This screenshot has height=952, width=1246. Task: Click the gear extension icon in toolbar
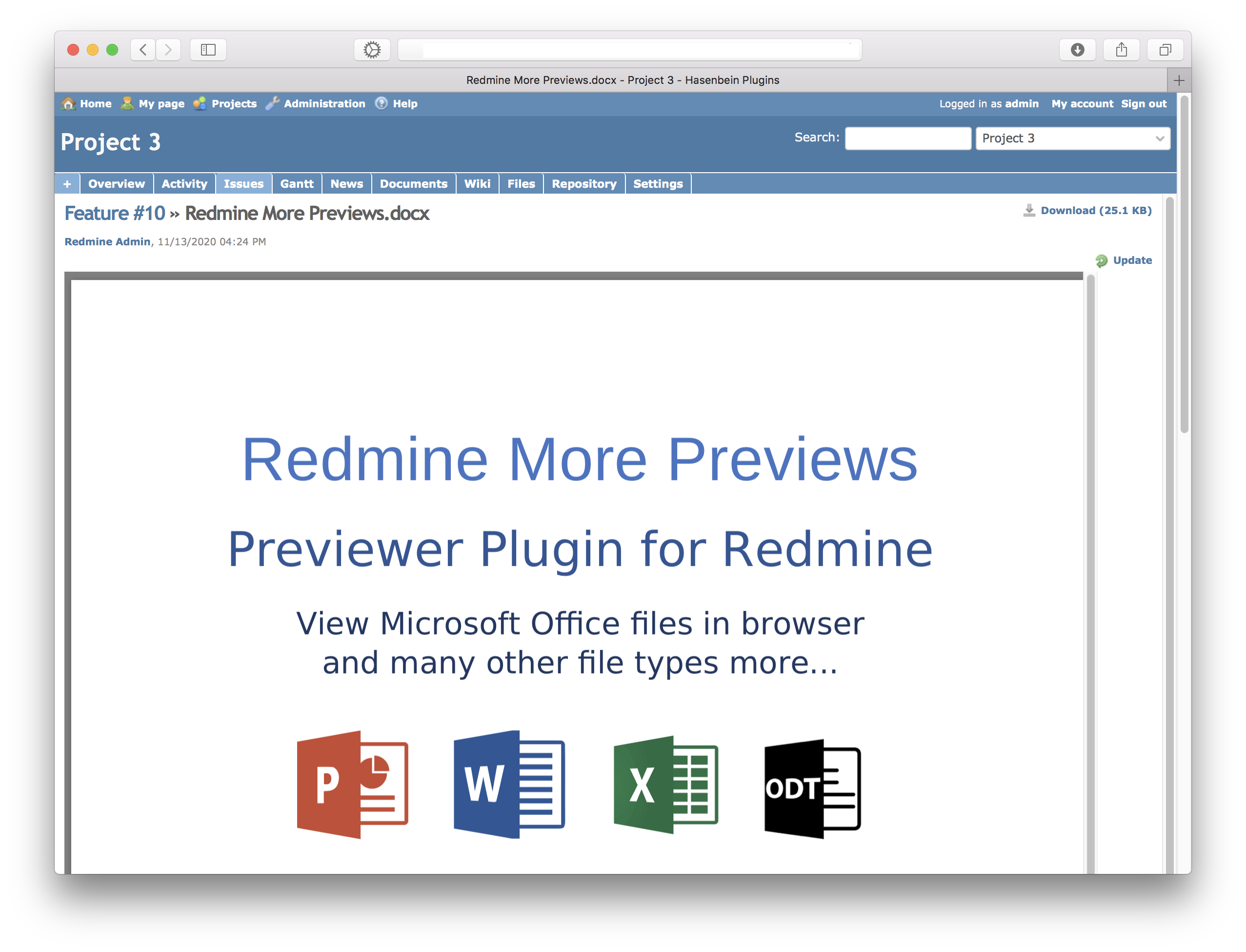click(372, 50)
